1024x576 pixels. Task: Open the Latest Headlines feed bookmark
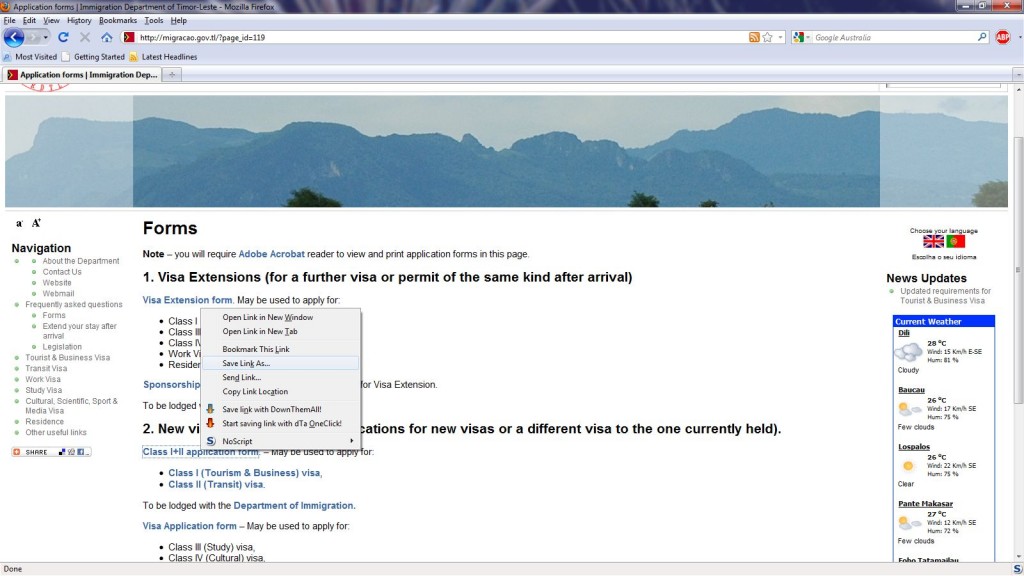(x=163, y=57)
